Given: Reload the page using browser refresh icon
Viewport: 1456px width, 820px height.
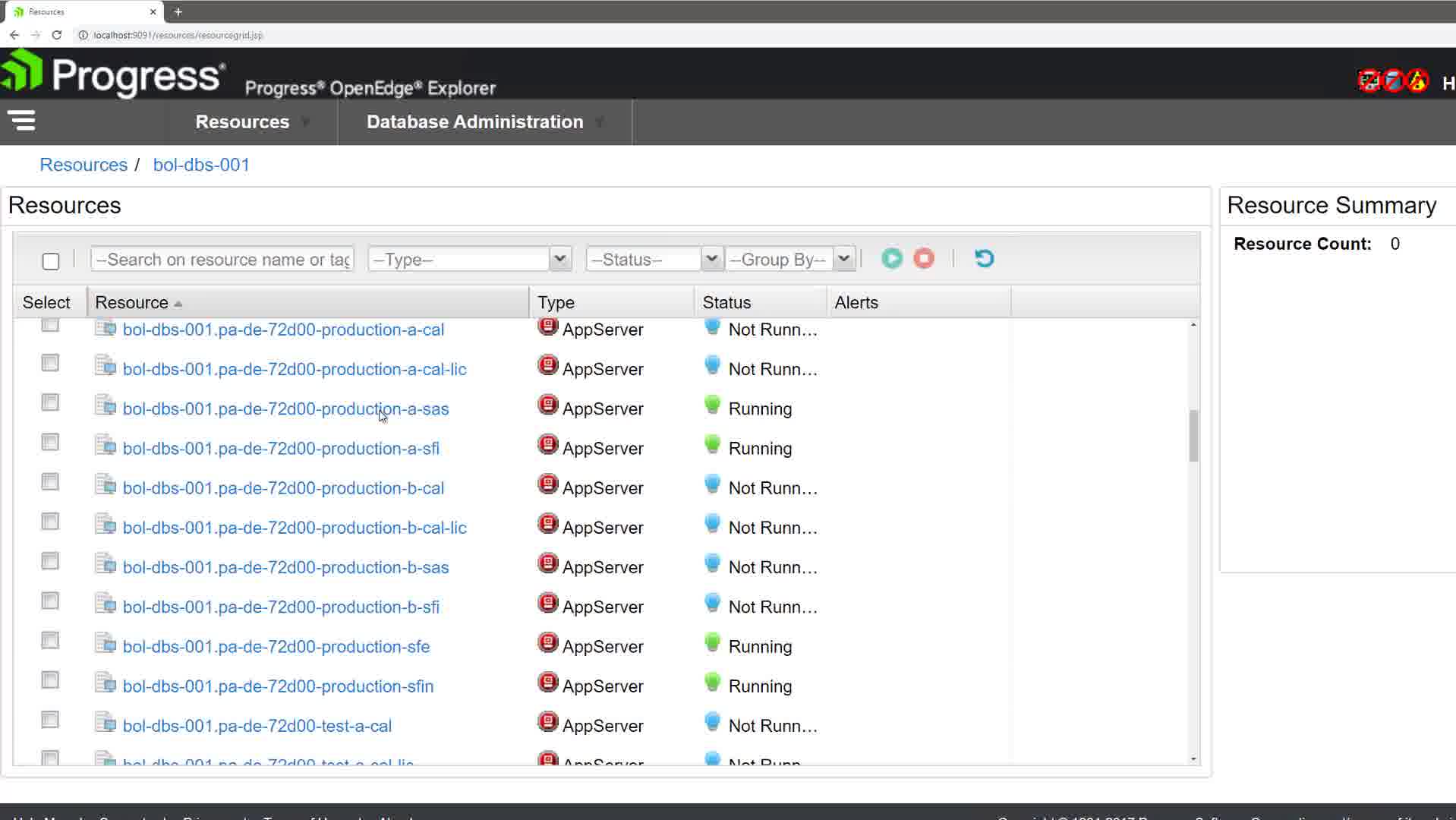Looking at the screenshot, I should tap(56, 35).
